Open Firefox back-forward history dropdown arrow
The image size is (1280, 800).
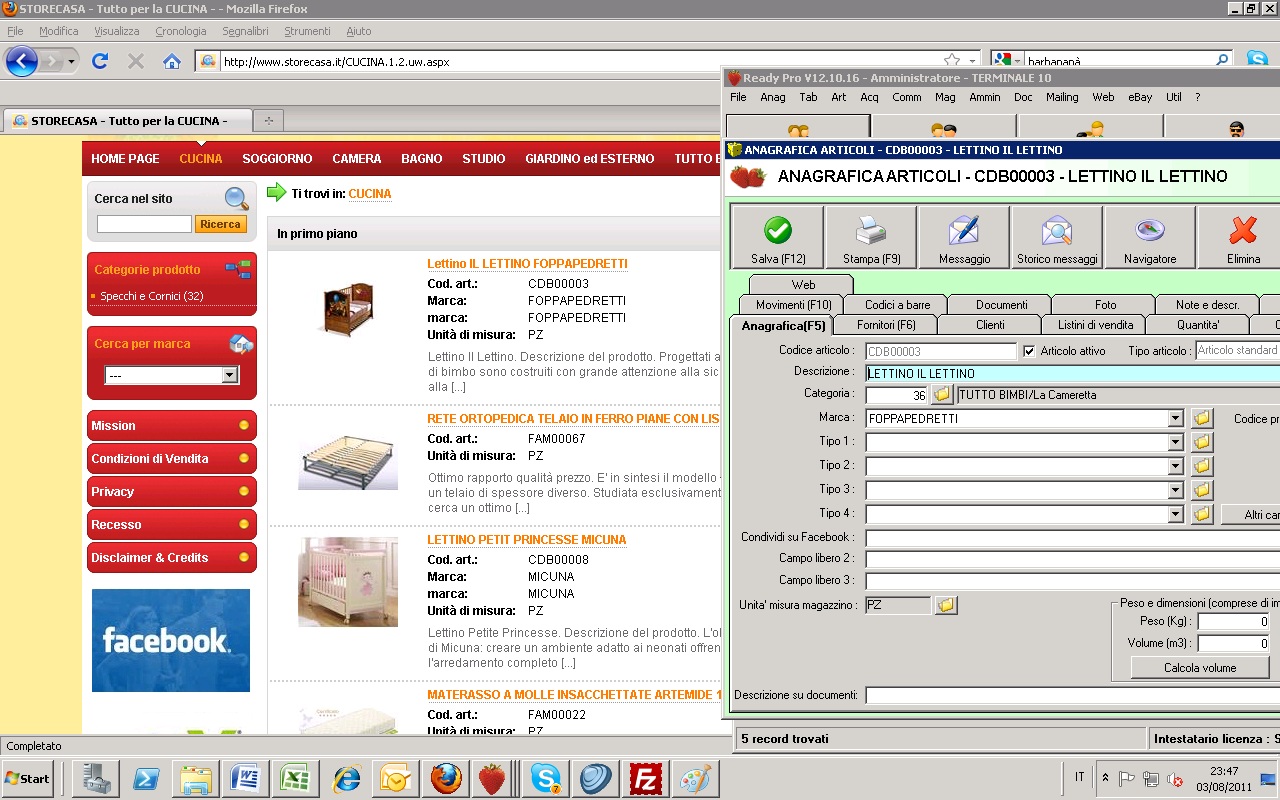point(71,62)
